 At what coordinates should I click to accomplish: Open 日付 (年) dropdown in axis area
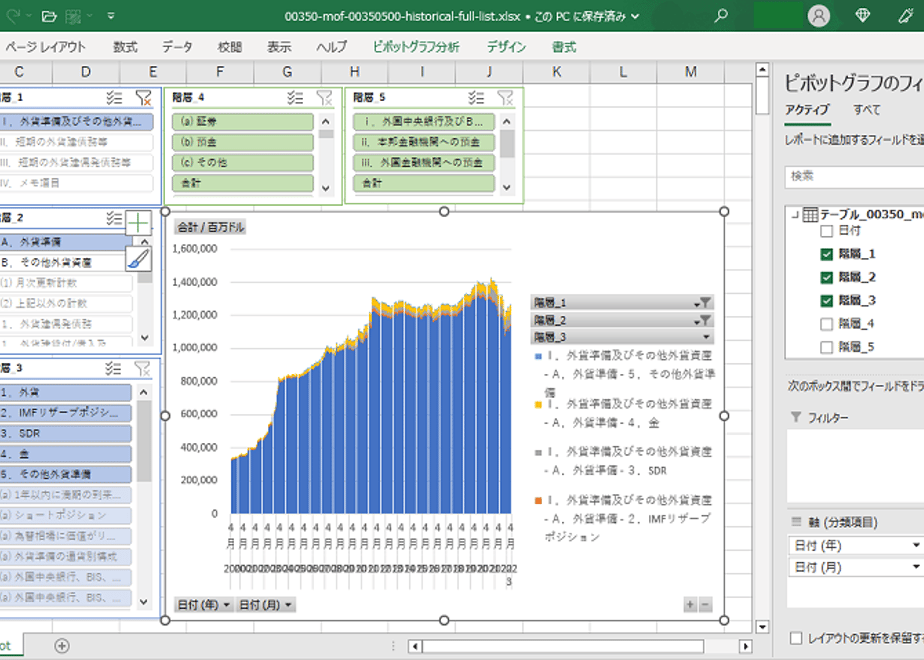pyautogui.click(x=916, y=545)
